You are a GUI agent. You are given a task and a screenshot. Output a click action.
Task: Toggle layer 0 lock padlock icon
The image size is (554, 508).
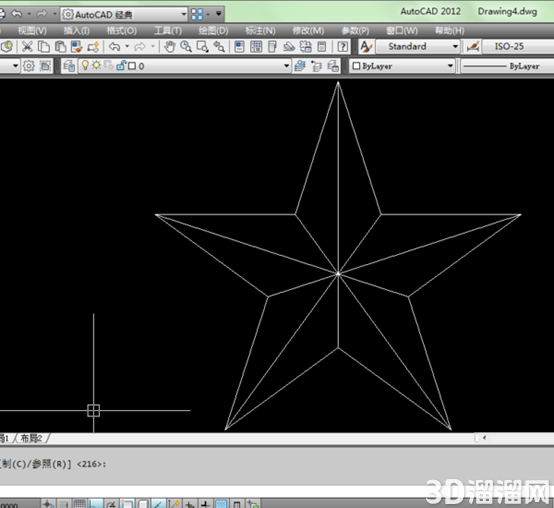pos(120,66)
